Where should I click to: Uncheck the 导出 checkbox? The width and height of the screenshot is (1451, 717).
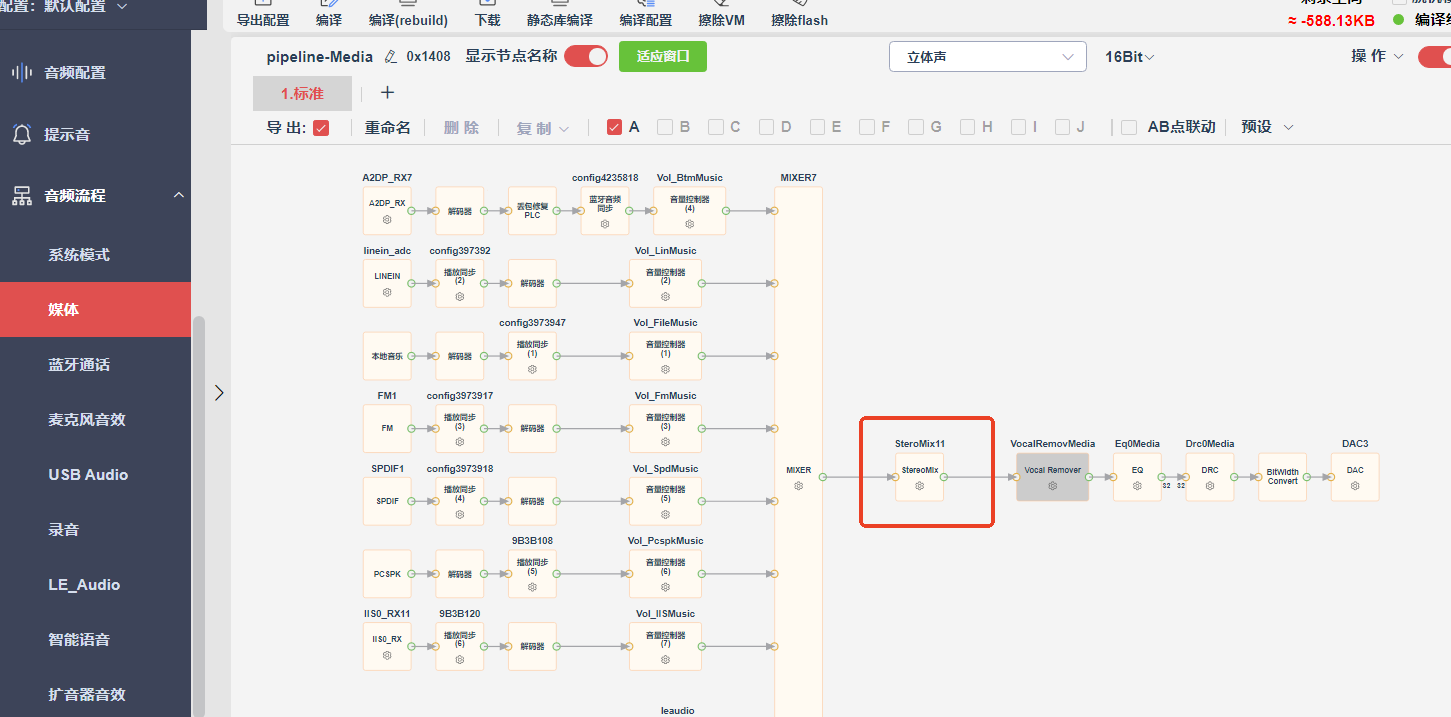[x=321, y=127]
